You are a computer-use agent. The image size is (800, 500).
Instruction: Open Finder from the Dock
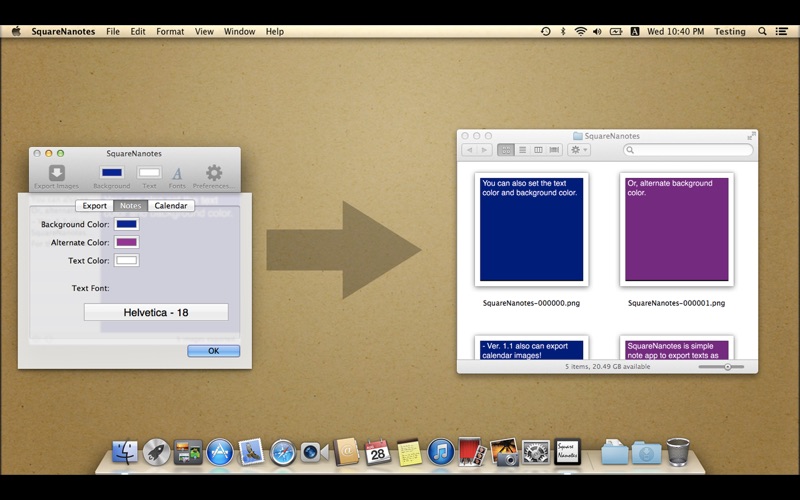[124, 452]
